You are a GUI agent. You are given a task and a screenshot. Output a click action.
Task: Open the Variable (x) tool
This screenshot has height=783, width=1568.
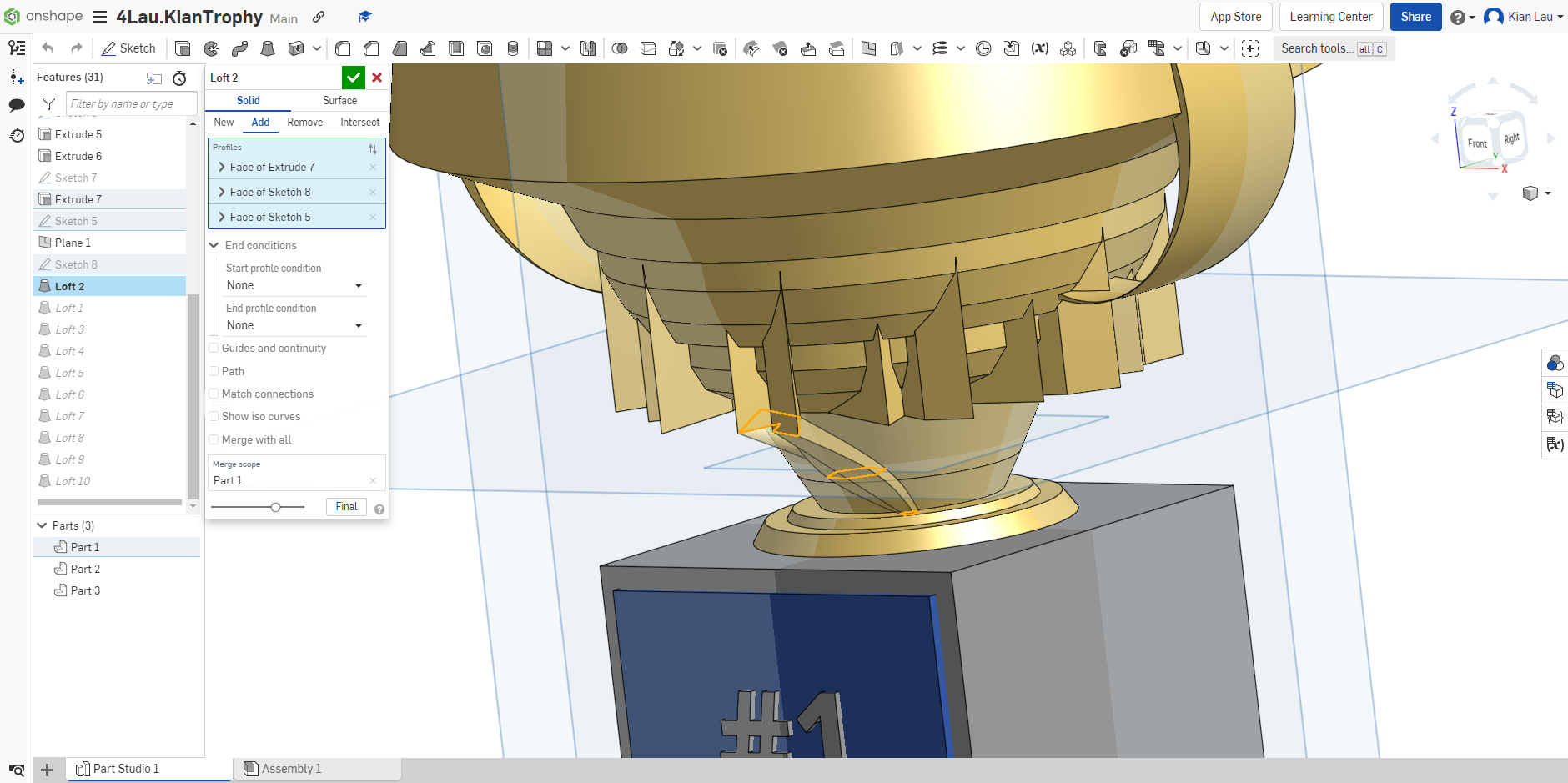[1040, 48]
